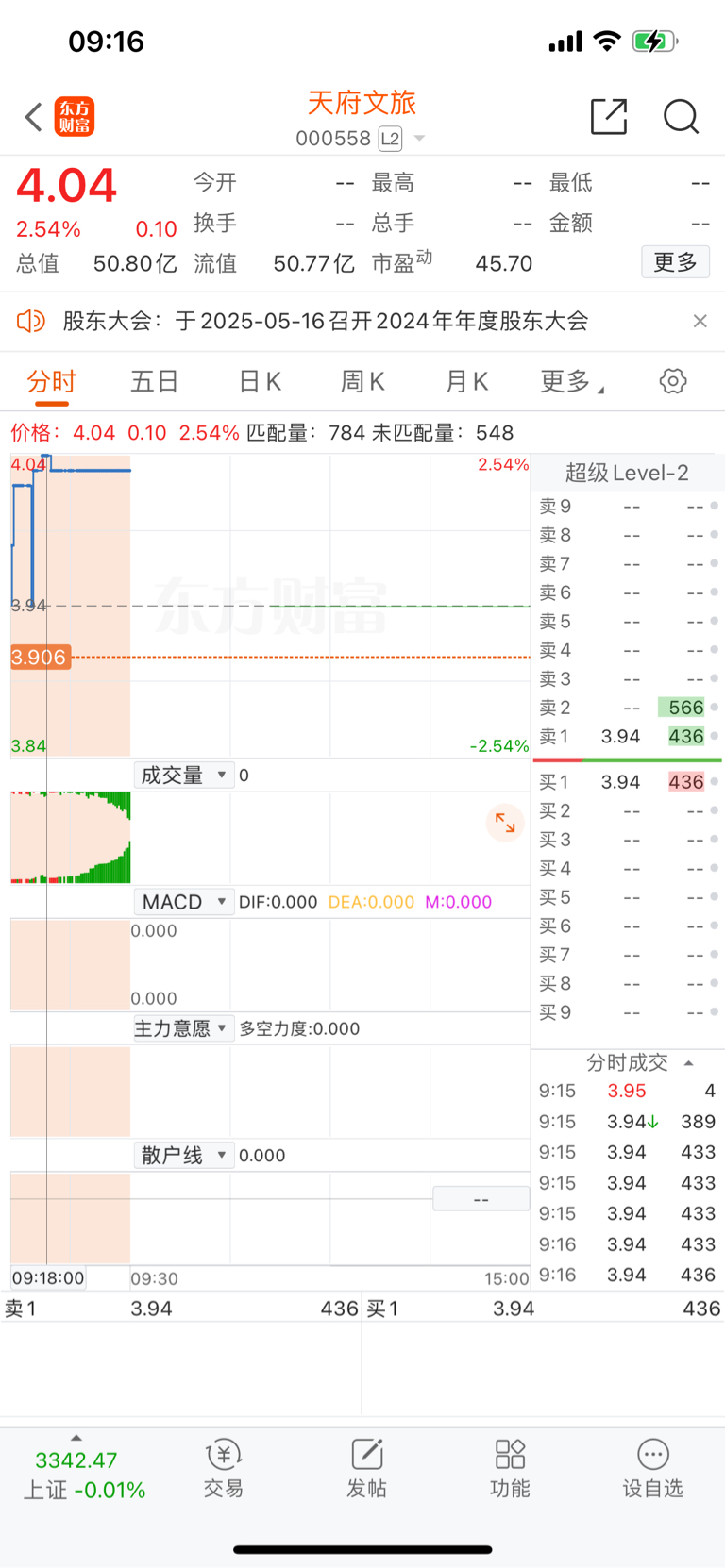Tap the 天府文旅 stock title
The image size is (725, 1568).
[362, 103]
